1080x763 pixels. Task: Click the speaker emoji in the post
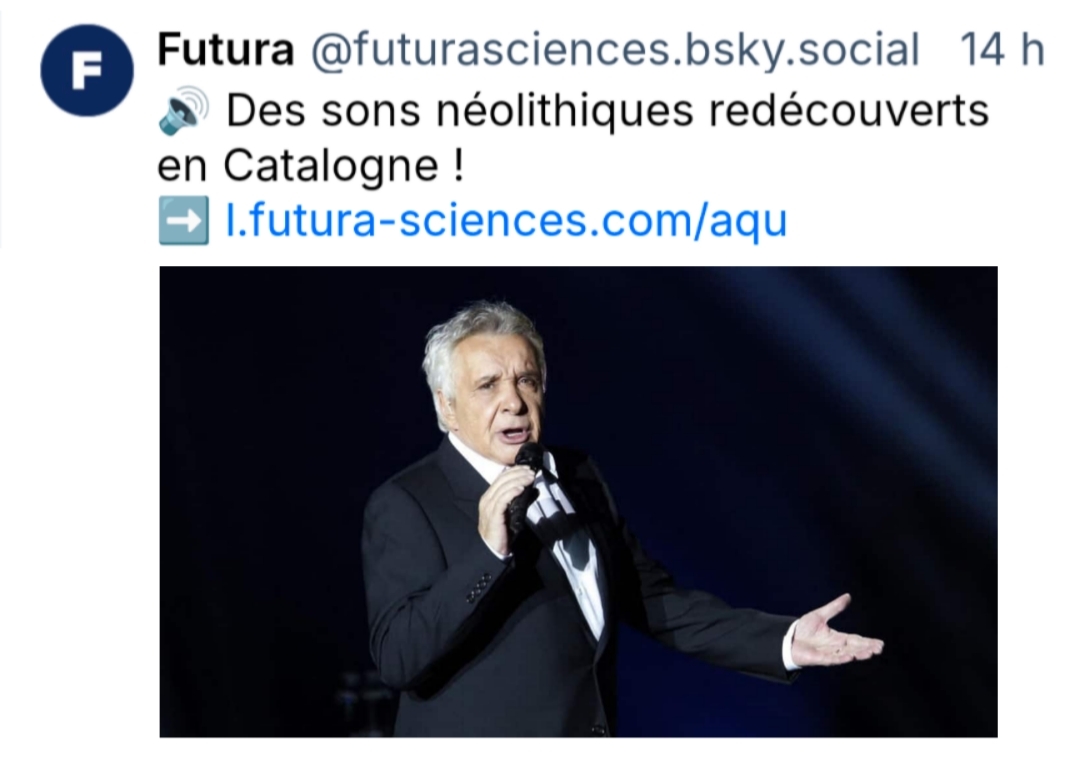pos(183,111)
